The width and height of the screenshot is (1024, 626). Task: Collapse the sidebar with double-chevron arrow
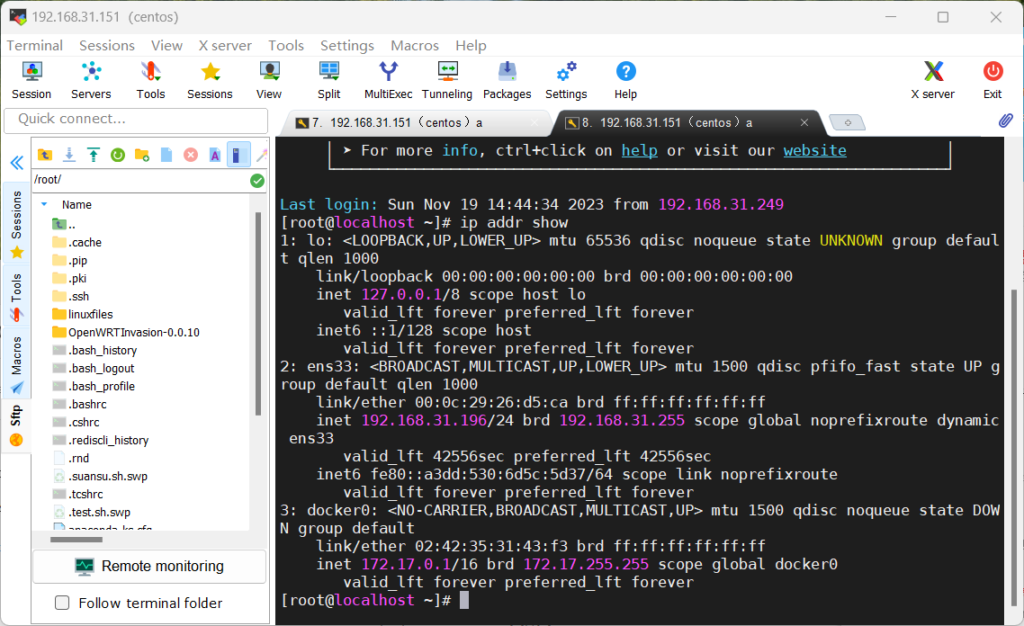[x=16, y=163]
